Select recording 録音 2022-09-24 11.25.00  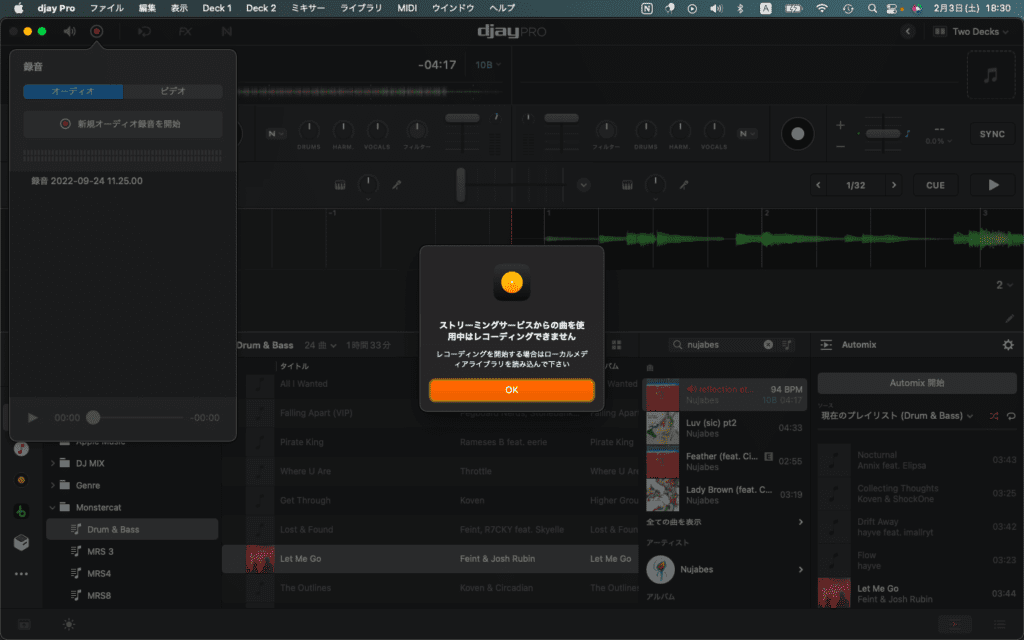coord(87,181)
